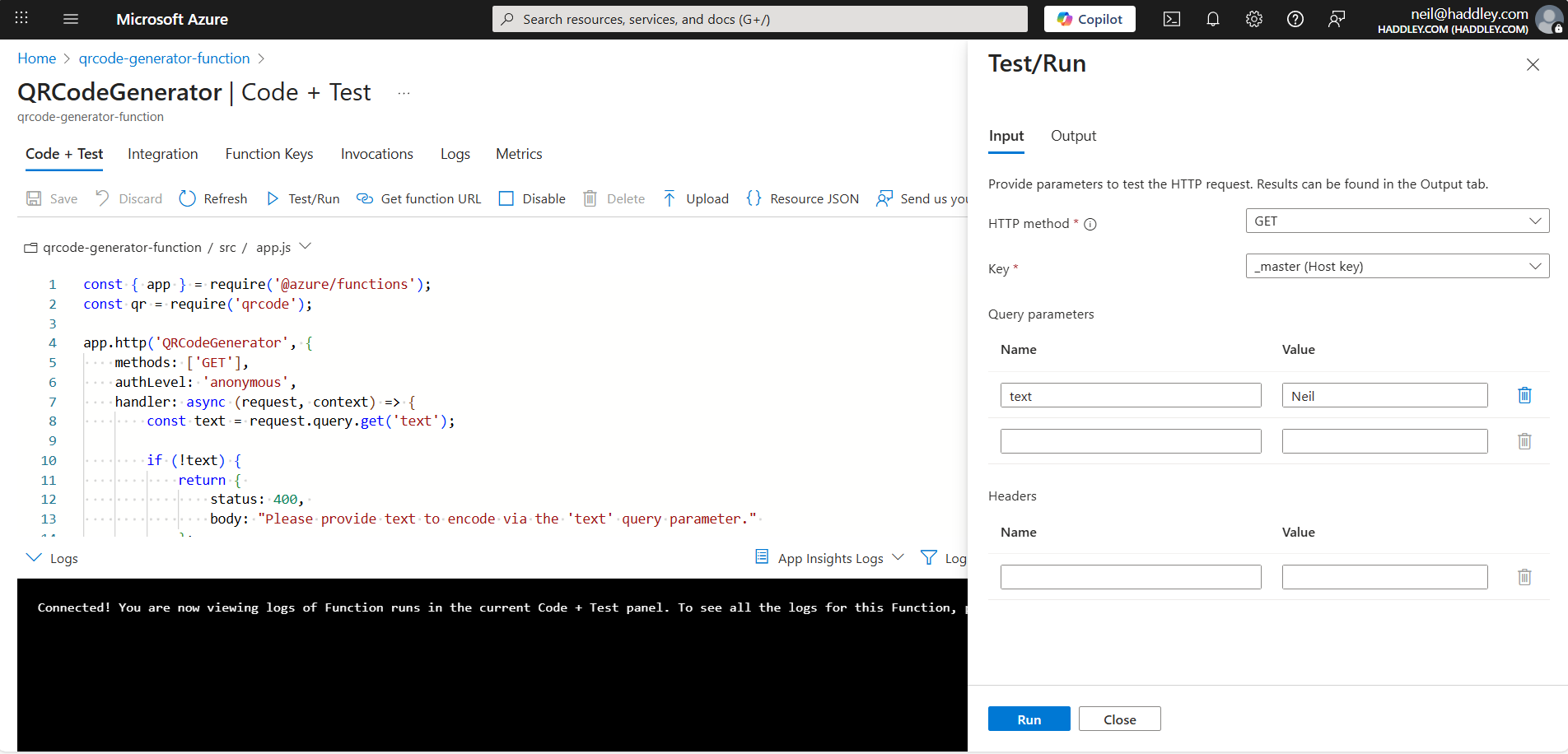Open the Metrics tab

point(518,154)
